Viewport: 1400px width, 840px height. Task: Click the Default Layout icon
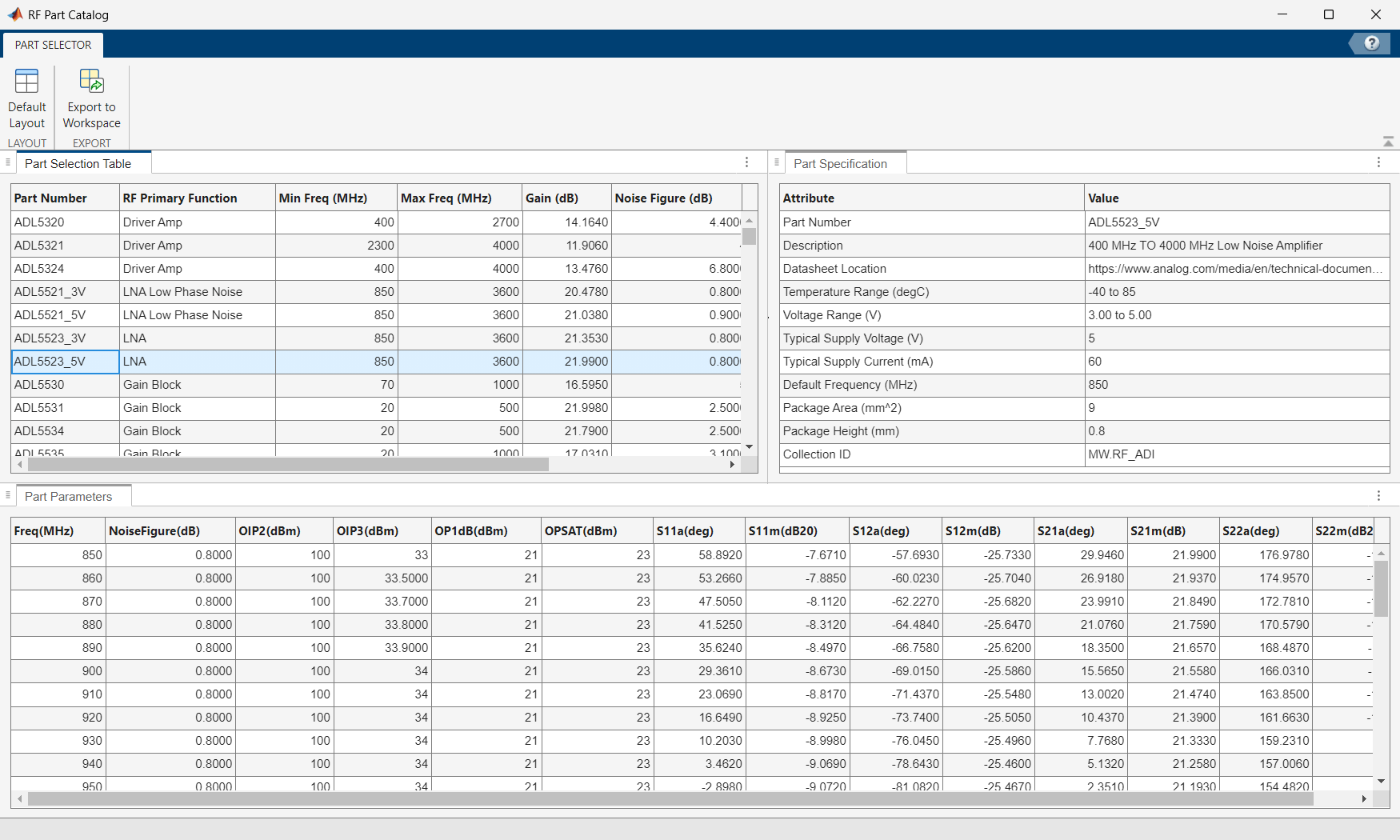pyautogui.click(x=26, y=82)
